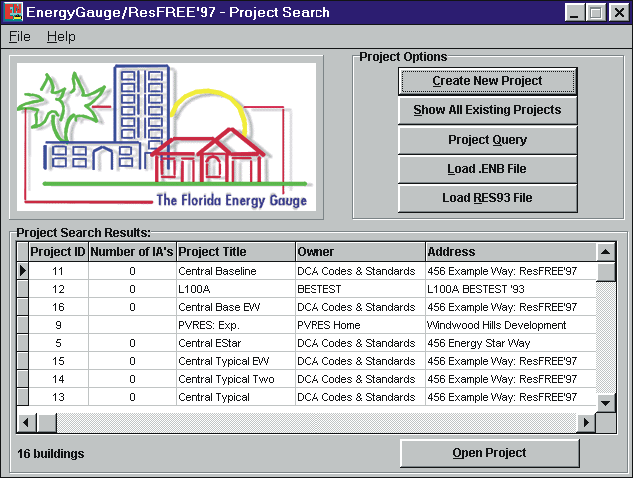Viewport: 633px width, 478px height.
Task: Click Project ID cell '5'
Action: pos(58,343)
